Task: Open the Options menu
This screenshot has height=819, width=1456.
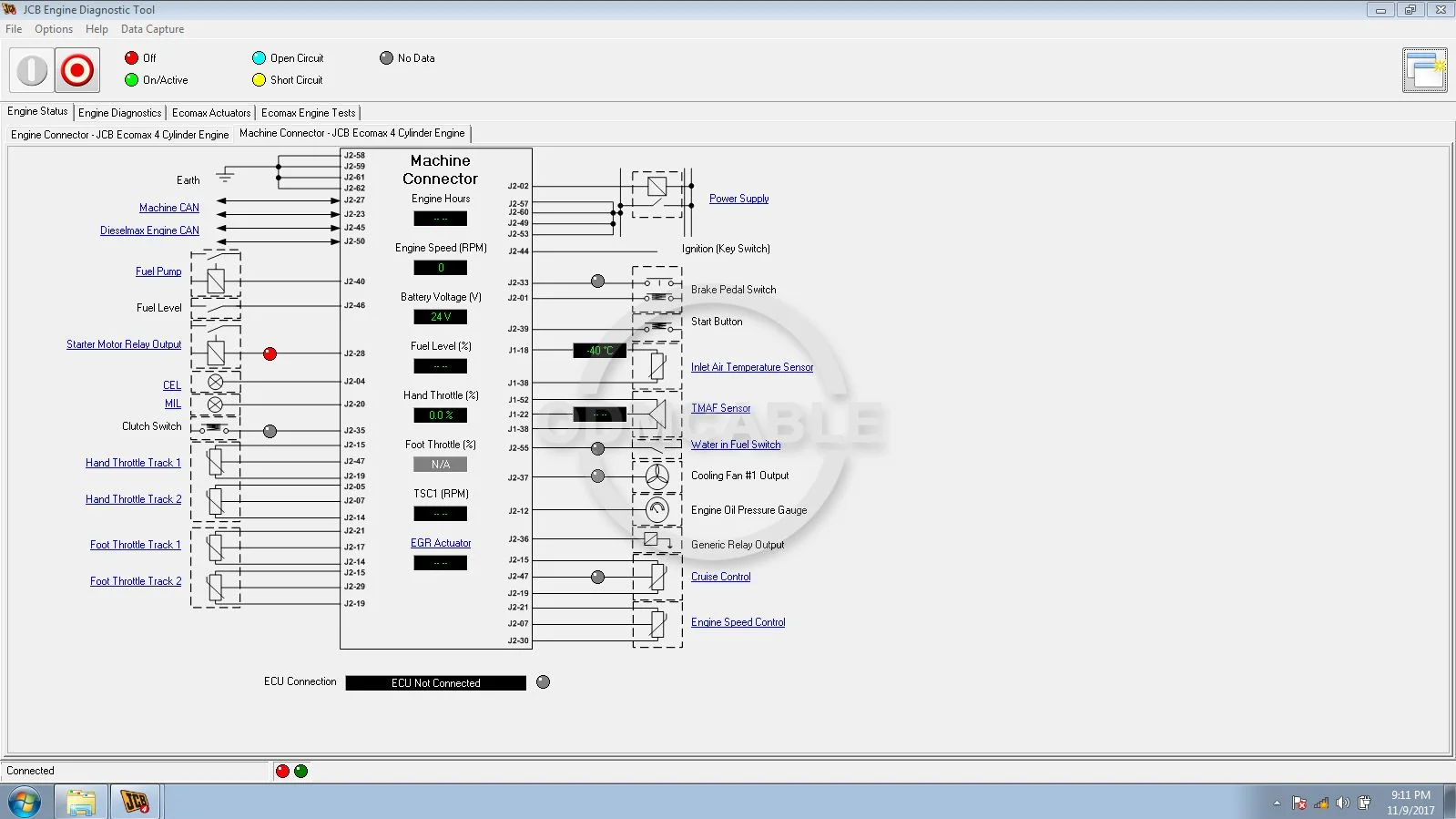Action: [54, 29]
